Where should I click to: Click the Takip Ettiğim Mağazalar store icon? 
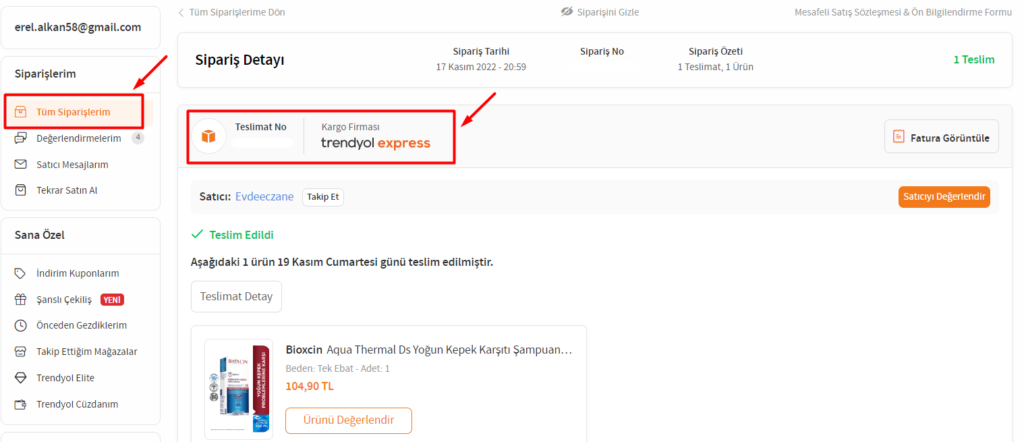[x=21, y=352]
